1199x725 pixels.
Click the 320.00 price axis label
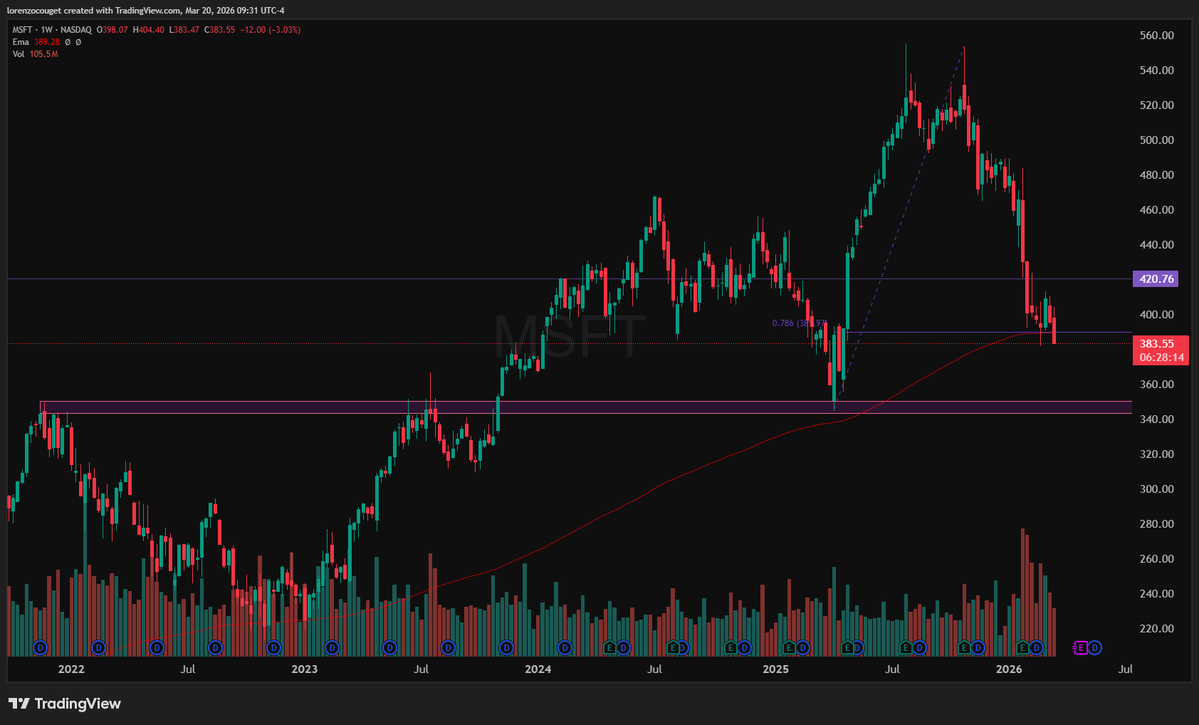(1156, 454)
